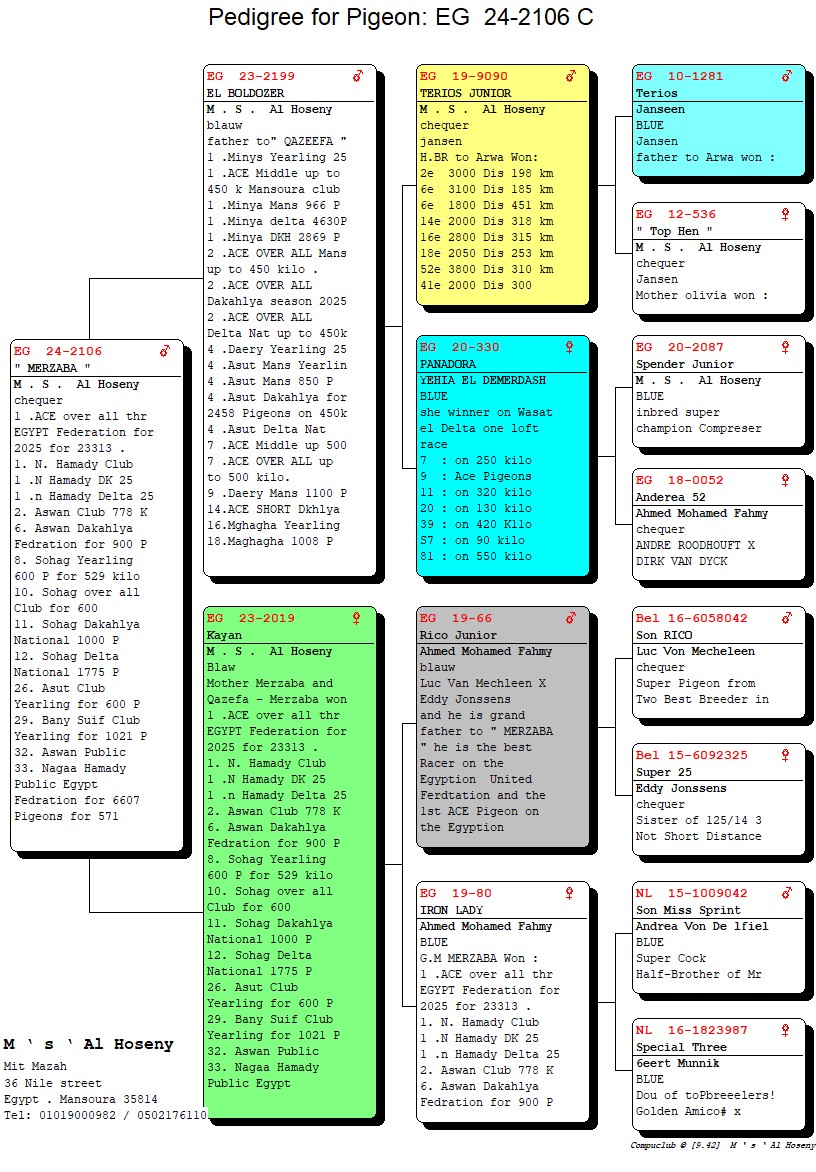The image size is (816, 1172).
Task: Click the male symbol beside EG 19-9090
Action: [x=570, y=76]
